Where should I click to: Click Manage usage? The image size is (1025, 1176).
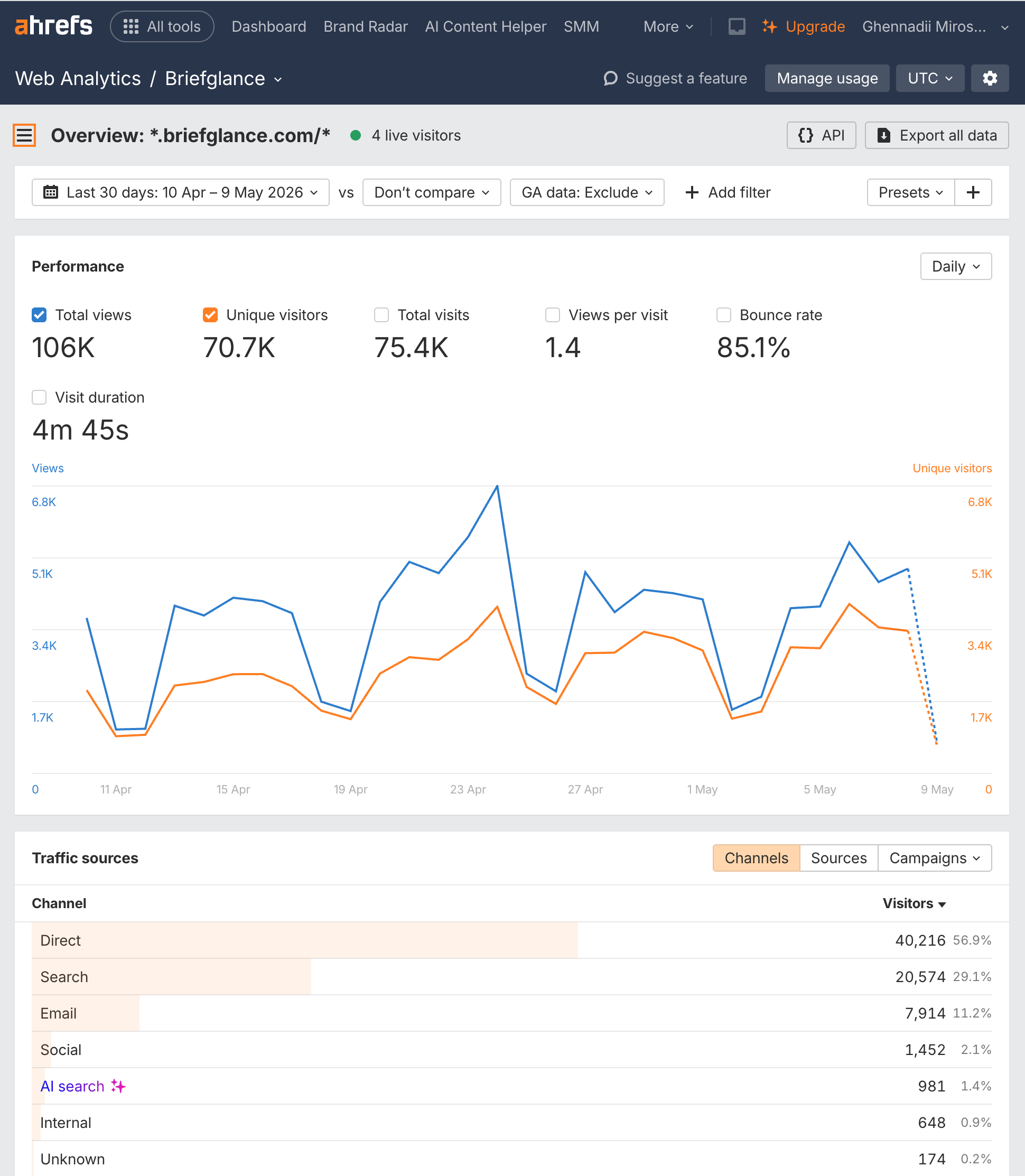(827, 78)
